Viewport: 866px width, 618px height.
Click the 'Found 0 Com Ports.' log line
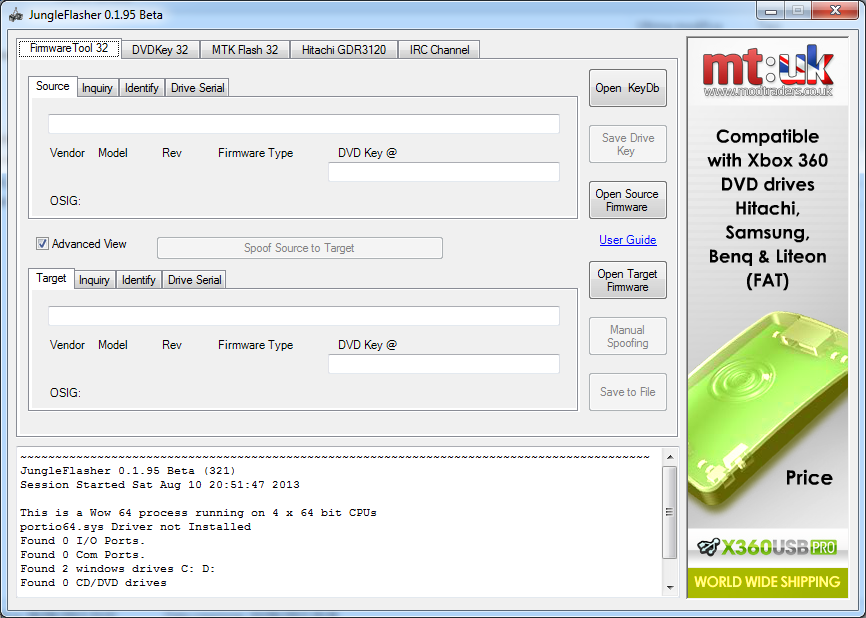[83, 554]
